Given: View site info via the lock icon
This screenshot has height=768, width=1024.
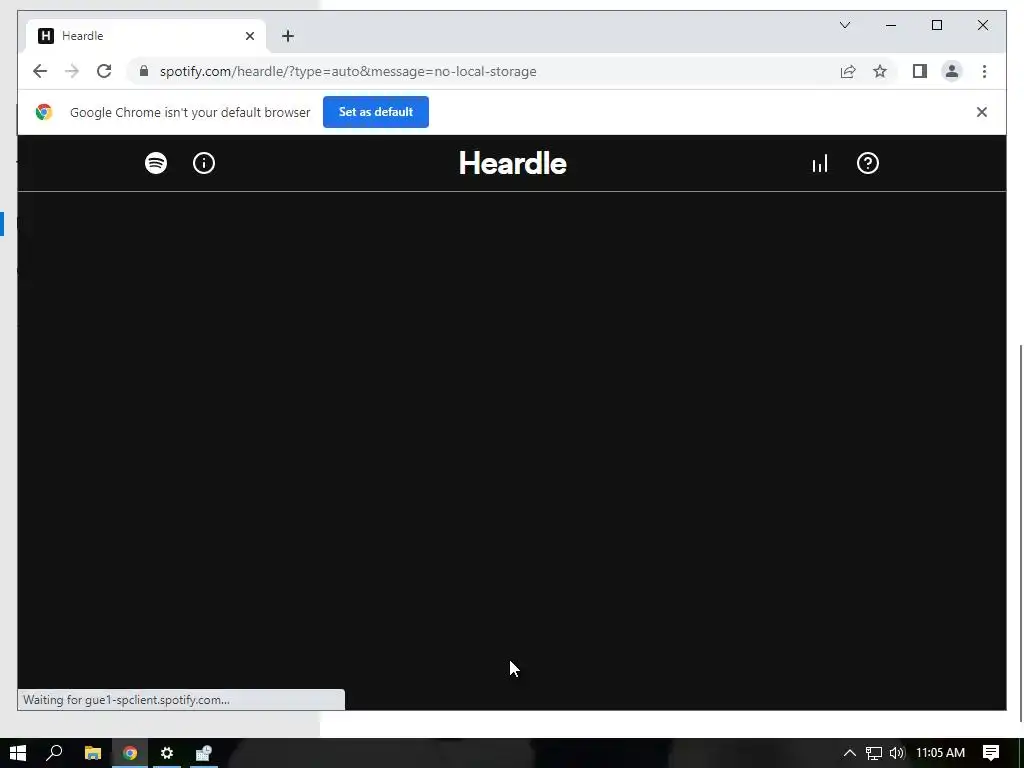Looking at the screenshot, I should [x=144, y=71].
